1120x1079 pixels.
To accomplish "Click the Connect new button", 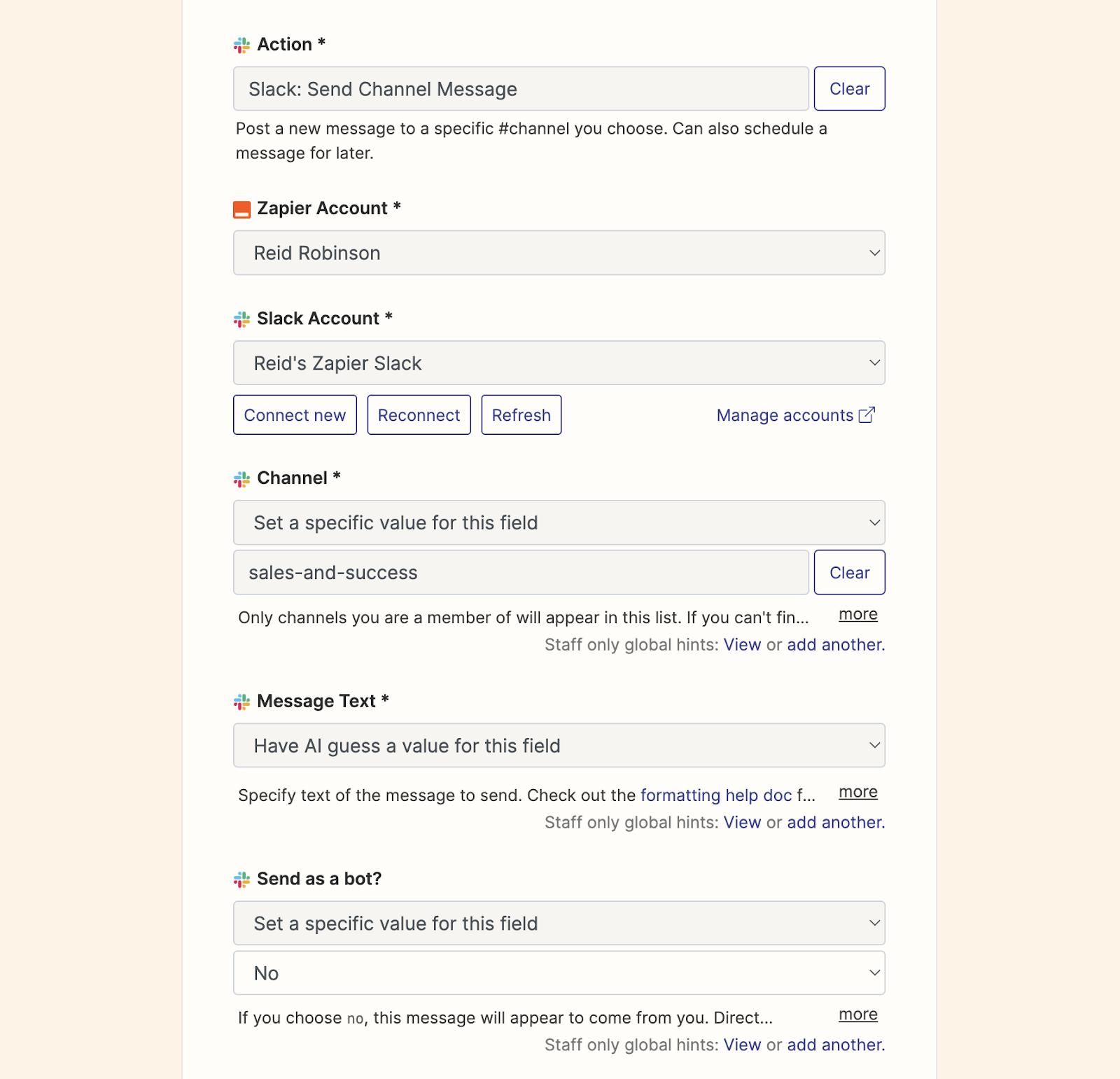I will coord(295,415).
